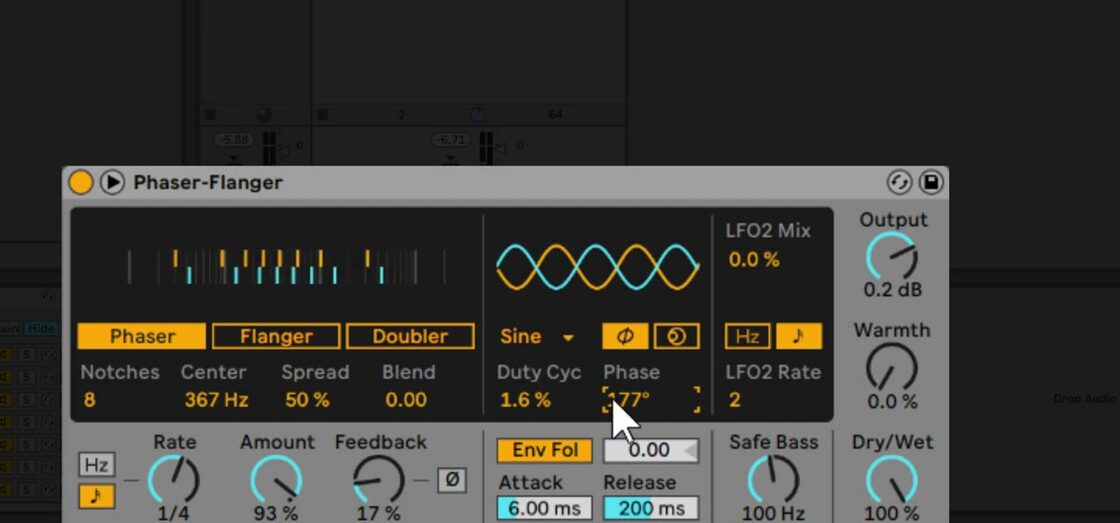Click the 100 Hz Safe Bass value
This screenshot has height=523, width=1120.
tap(774, 513)
